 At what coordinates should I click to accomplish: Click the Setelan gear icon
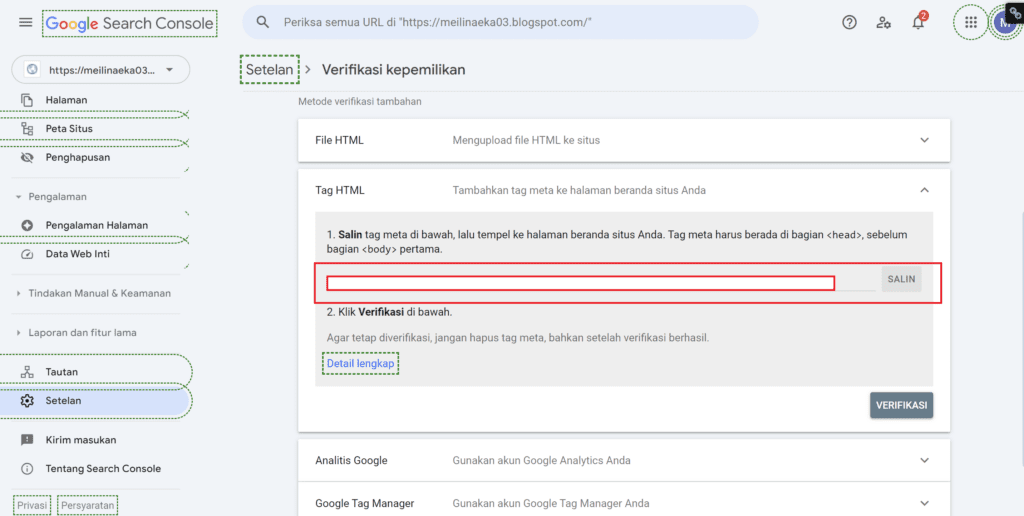(27, 401)
